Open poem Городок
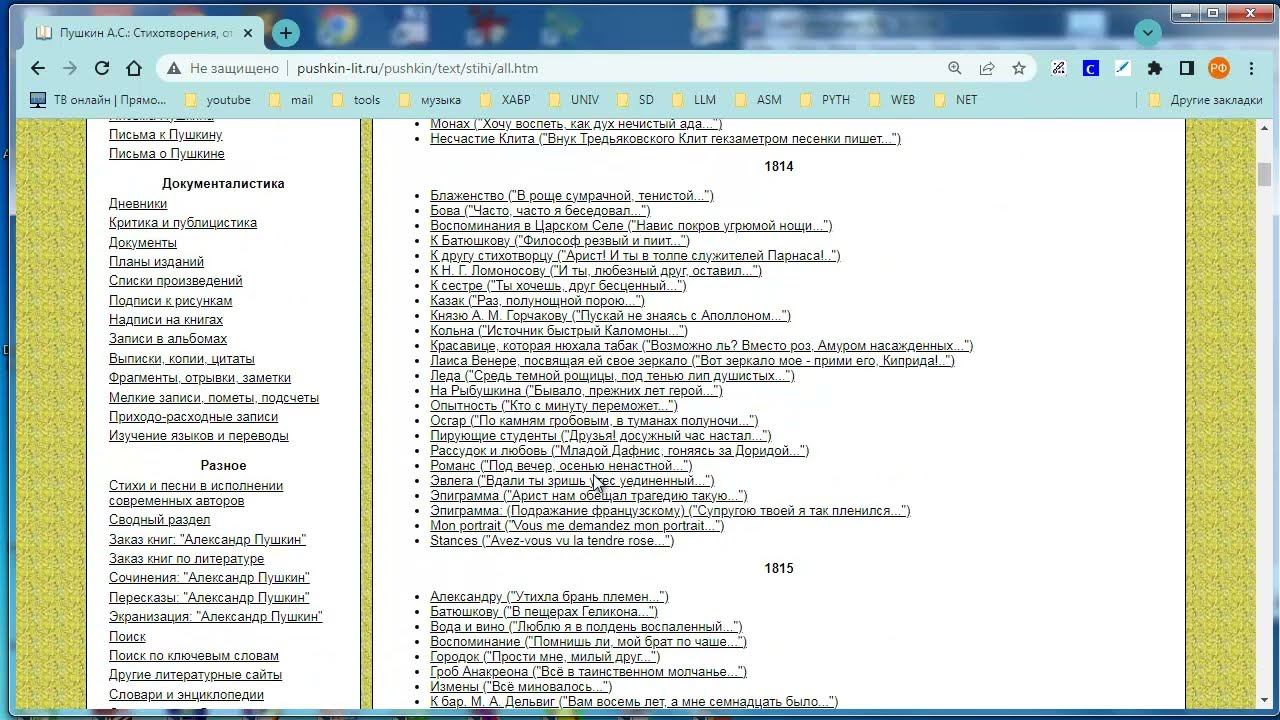 (x=545, y=657)
